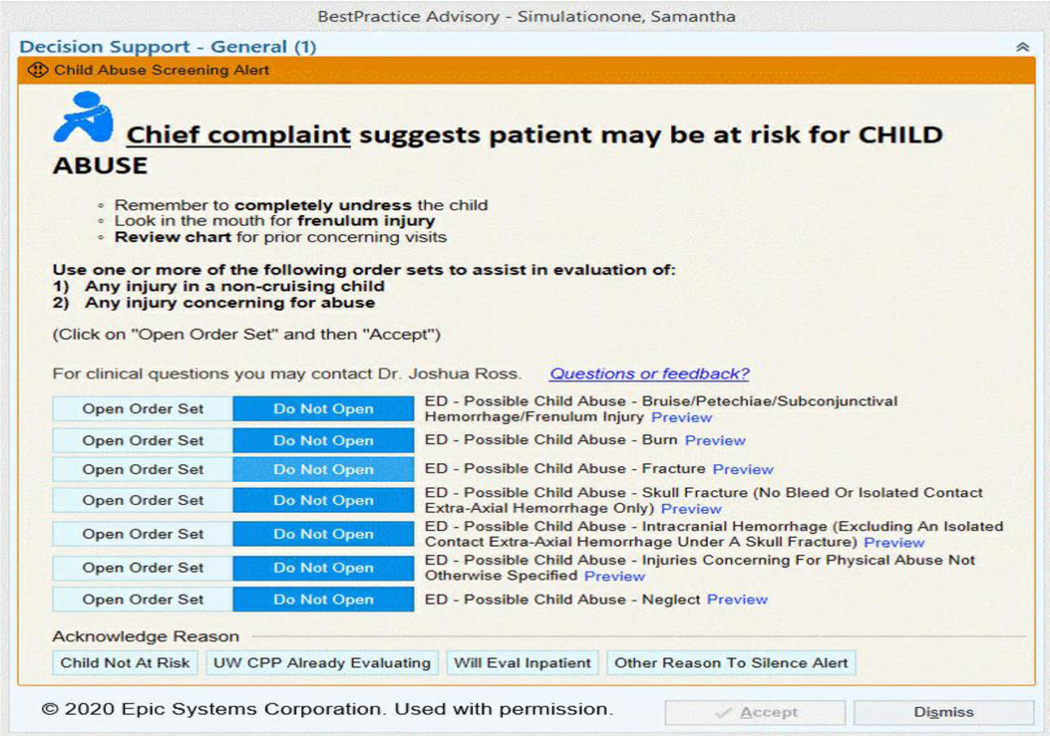This screenshot has width=1050, height=736.
Task: Preview the Neglect order set
Action: pyautogui.click(x=737, y=599)
